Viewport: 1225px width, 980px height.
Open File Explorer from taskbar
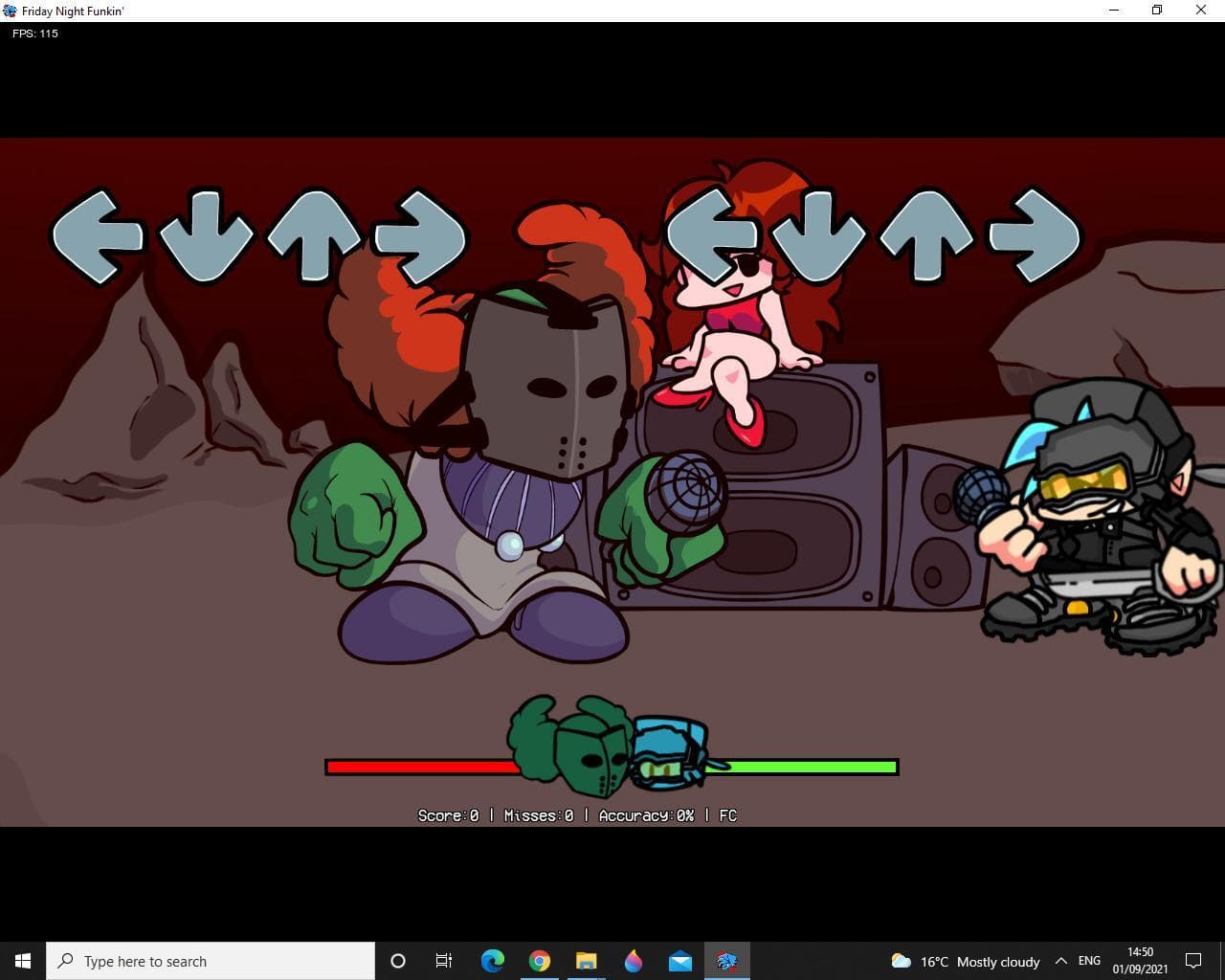[587, 961]
